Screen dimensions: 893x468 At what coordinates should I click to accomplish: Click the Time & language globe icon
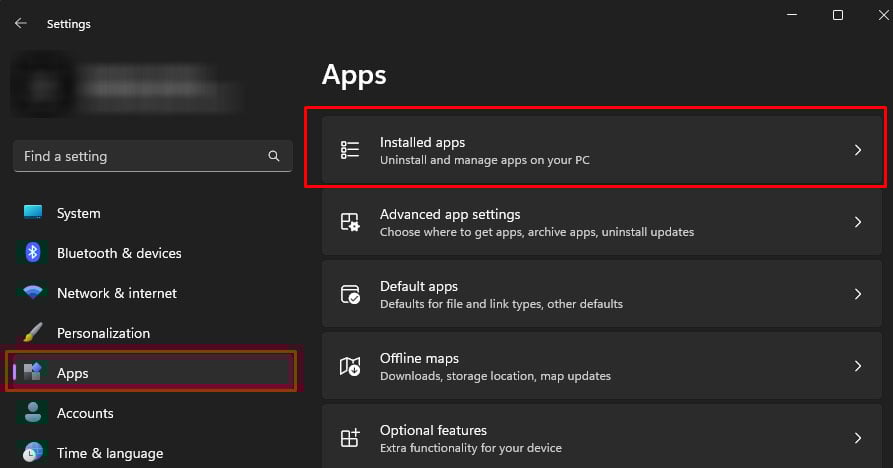click(33, 453)
